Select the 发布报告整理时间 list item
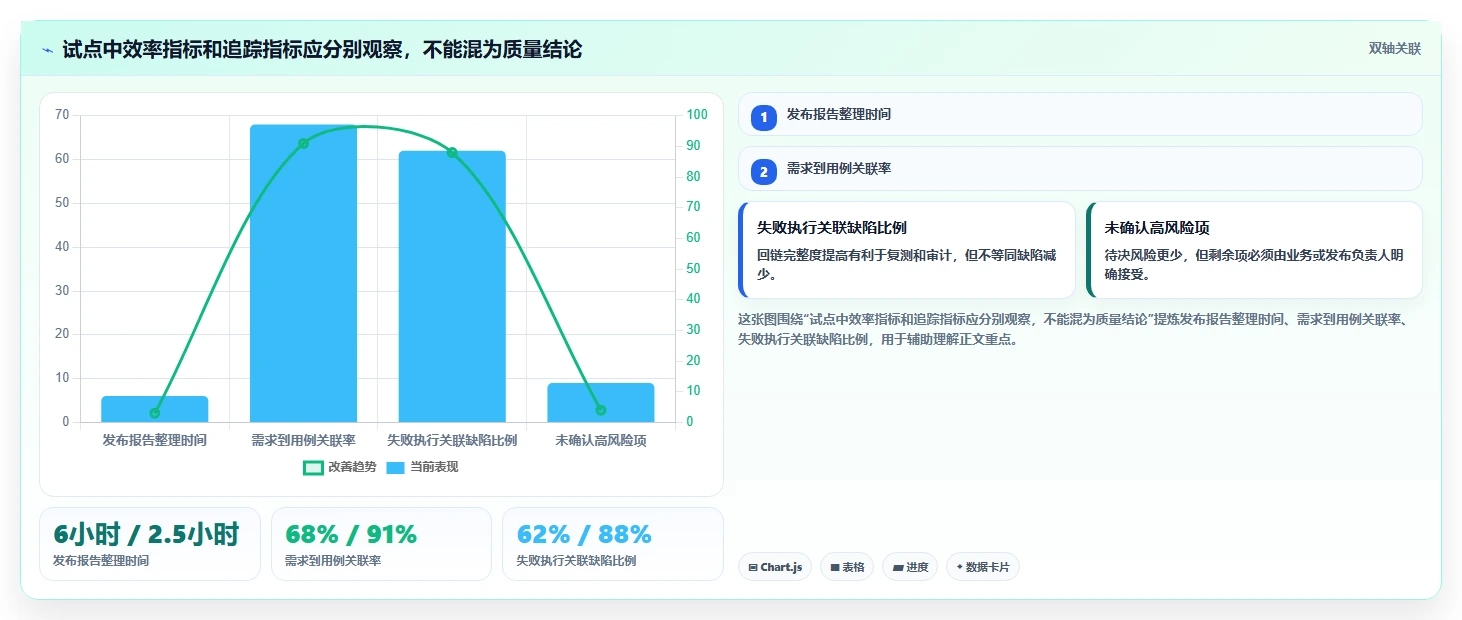The width and height of the screenshot is (1462, 620). click(x=1080, y=114)
